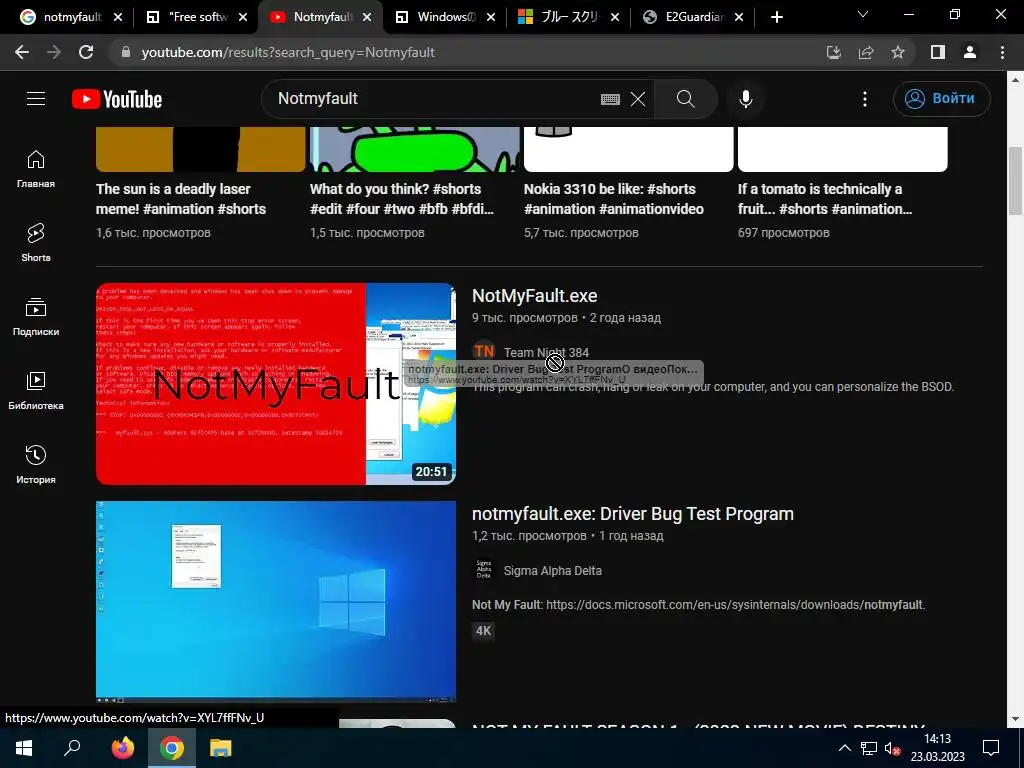Open Подписки in the sidebar
Screen dimensions: 1024x768
(36, 317)
